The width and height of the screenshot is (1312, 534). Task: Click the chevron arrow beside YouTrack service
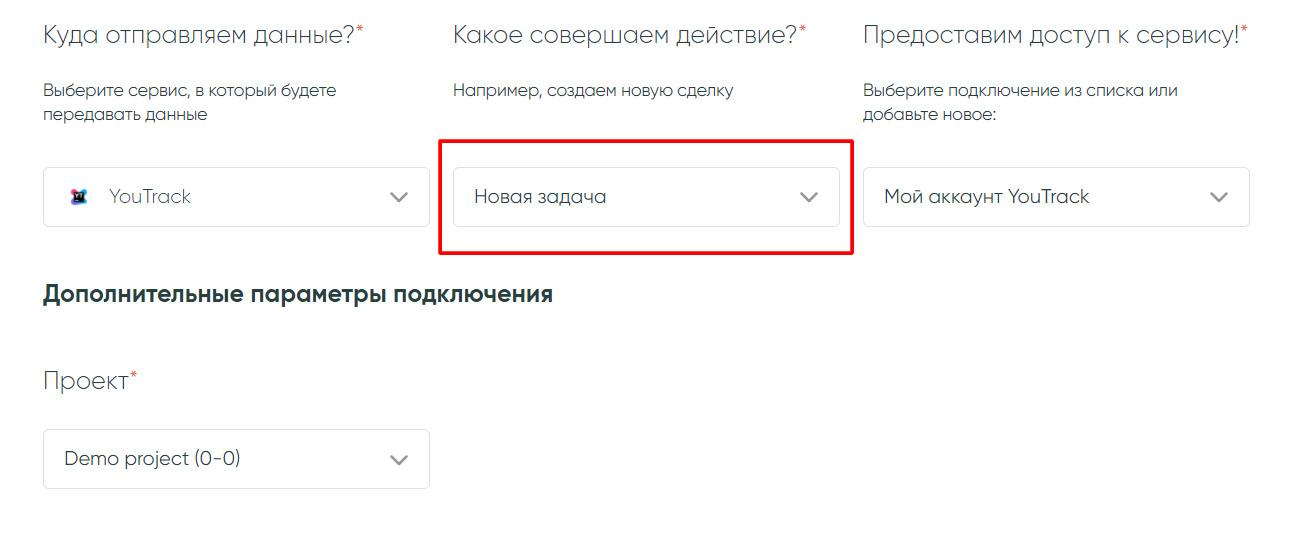[399, 197]
